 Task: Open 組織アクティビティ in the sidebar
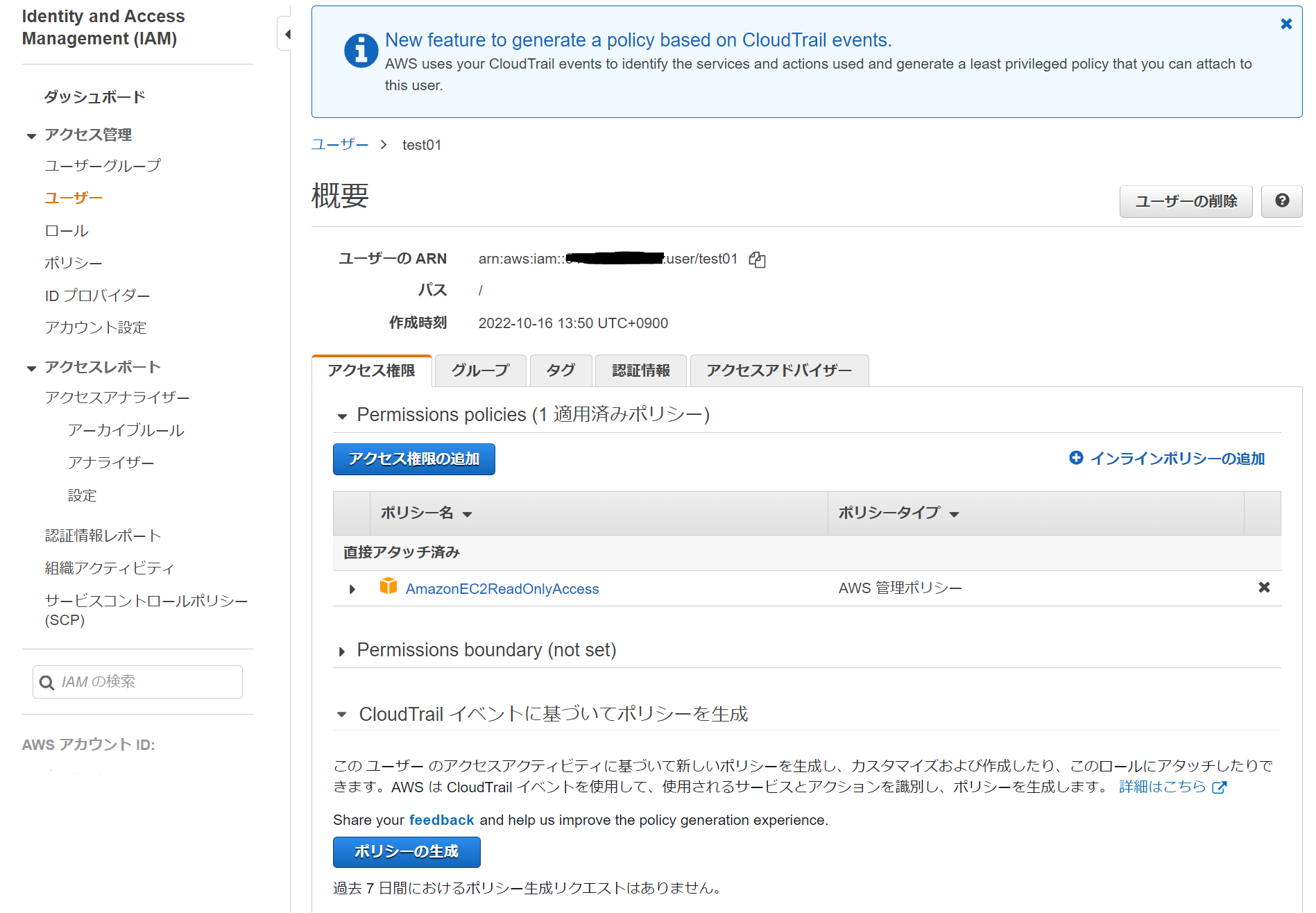pos(110,568)
